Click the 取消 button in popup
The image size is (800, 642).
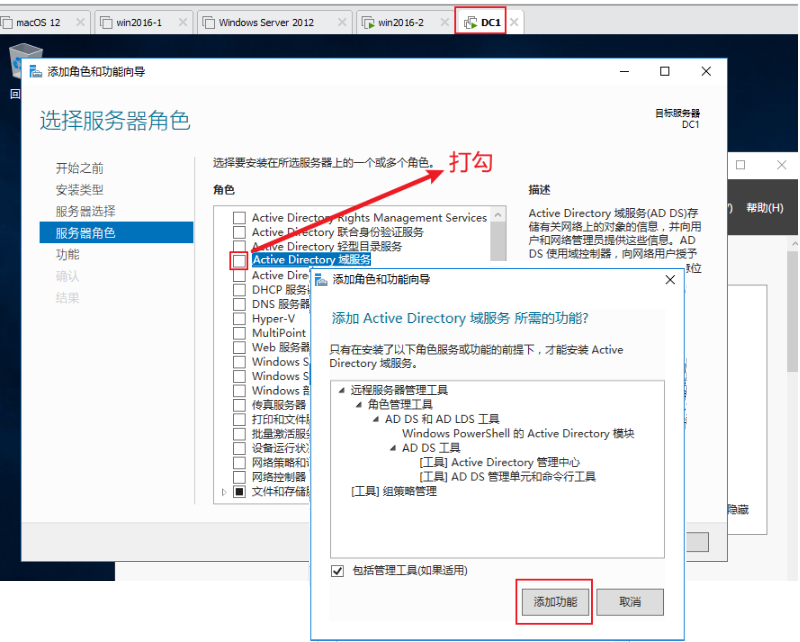(x=630, y=602)
